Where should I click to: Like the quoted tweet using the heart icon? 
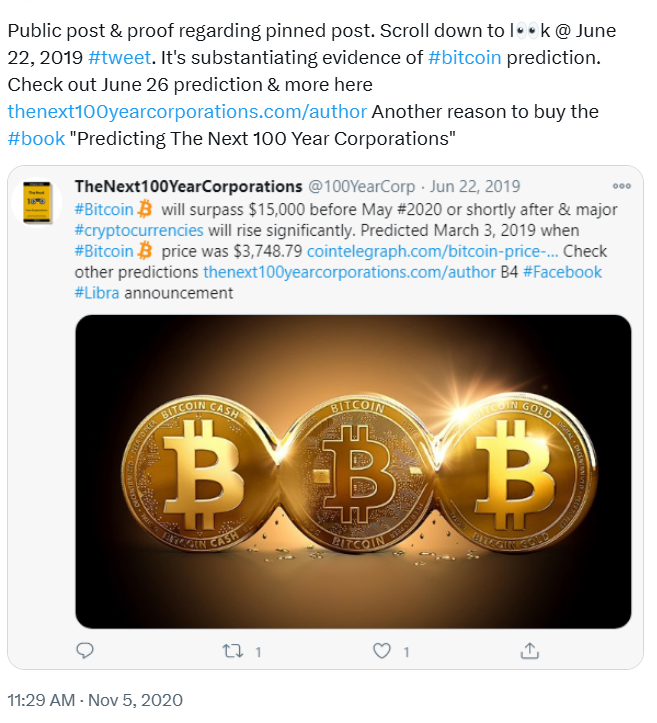381,650
